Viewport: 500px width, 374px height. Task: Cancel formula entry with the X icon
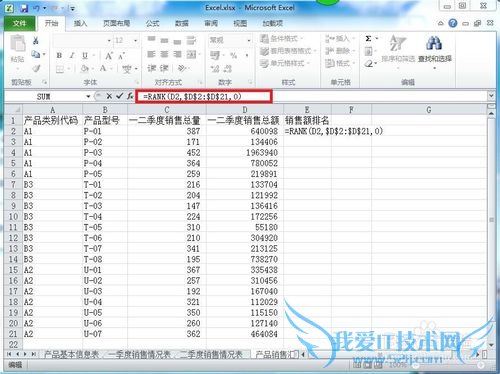point(109,96)
